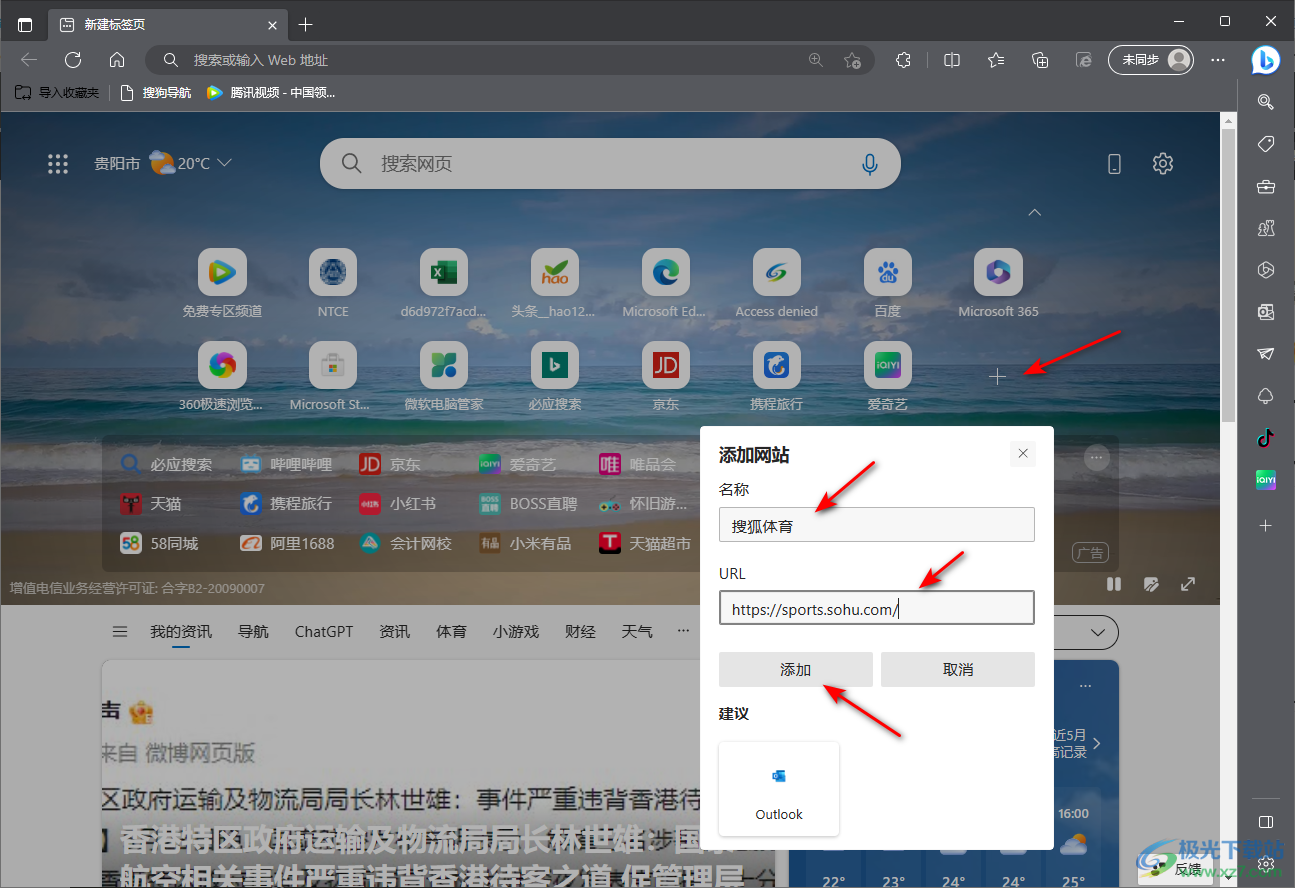The image size is (1295, 888).
Task: Select the suggested Outlook site card
Action: click(779, 789)
